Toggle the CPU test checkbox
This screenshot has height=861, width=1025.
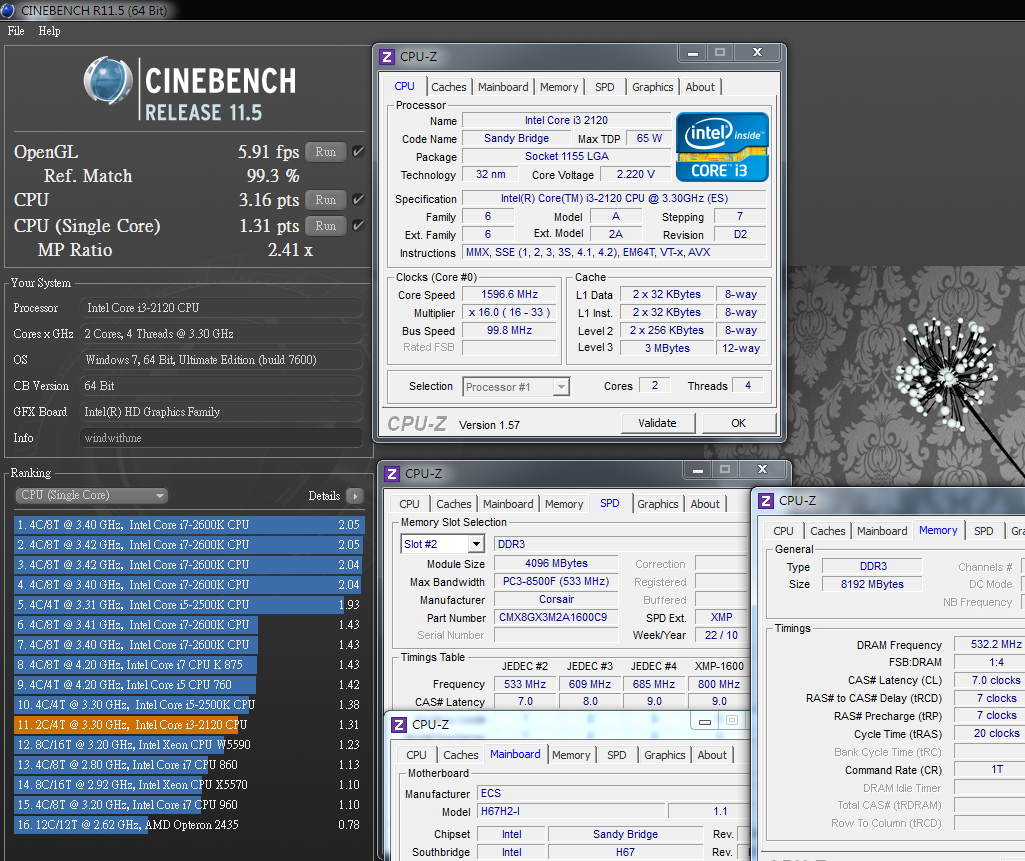[x=358, y=199]
